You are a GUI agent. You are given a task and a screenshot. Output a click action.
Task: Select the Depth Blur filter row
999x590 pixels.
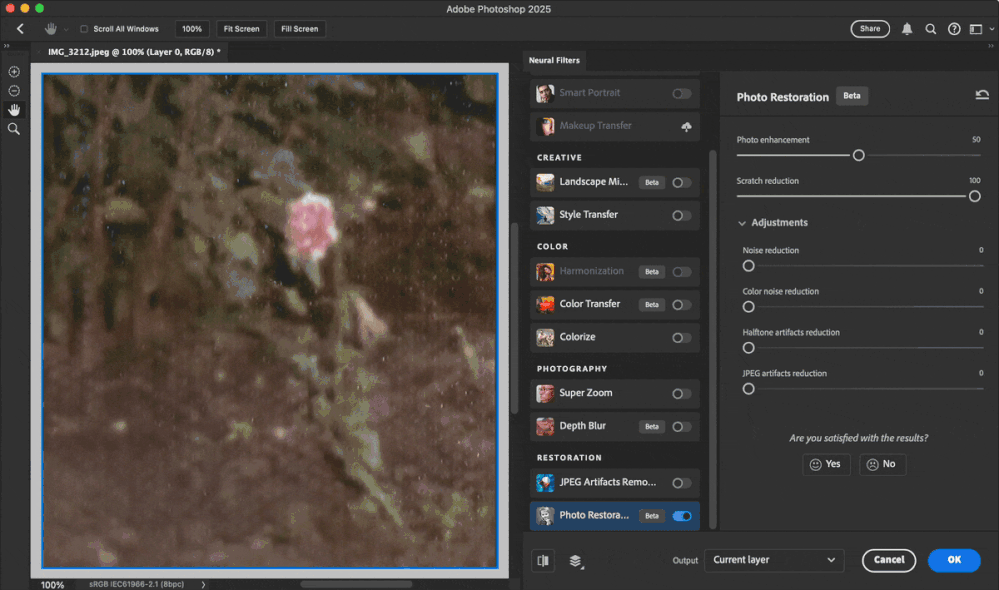[x=614, y=426]
